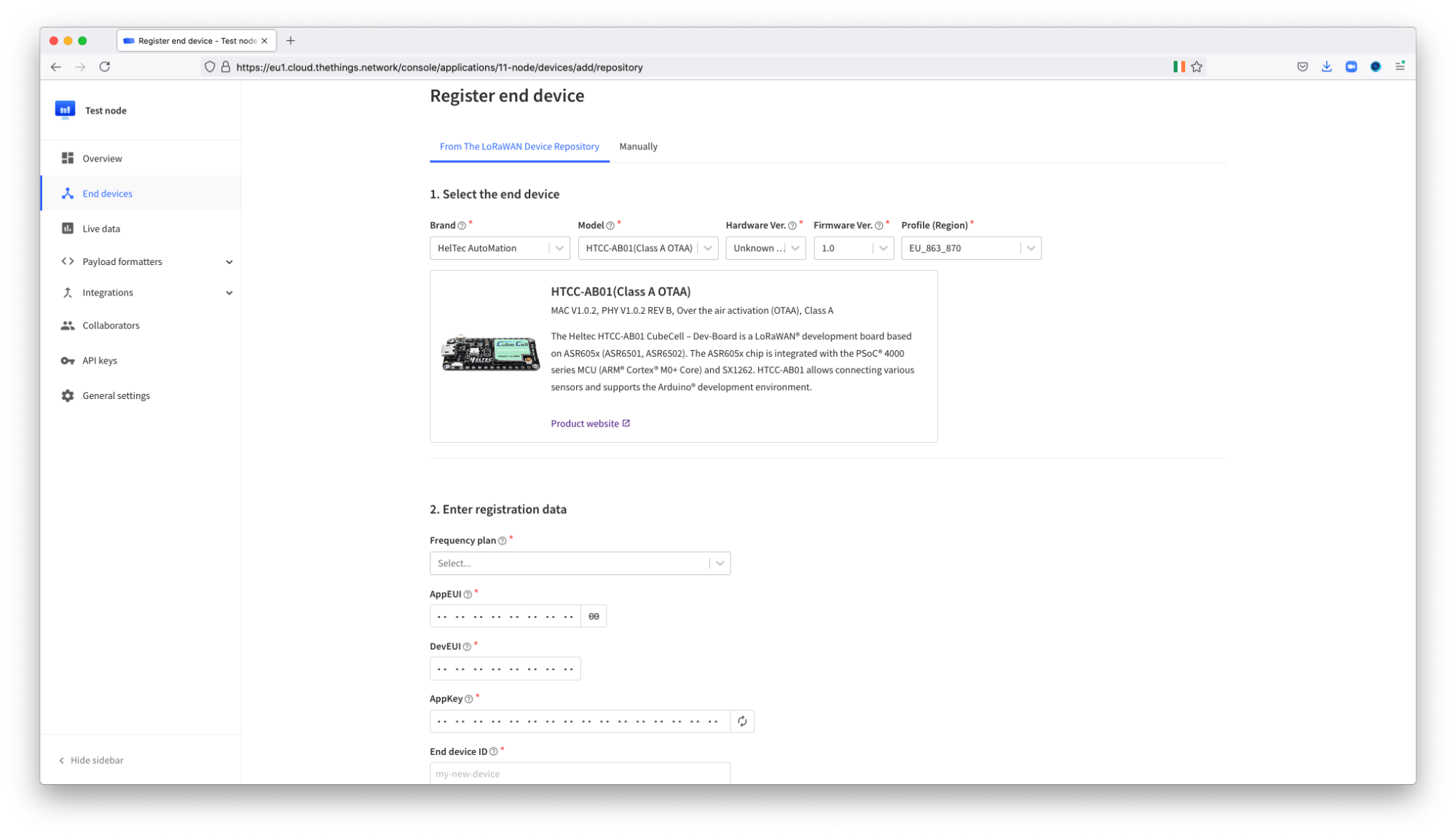Click the Frequency plan help icon
The height and width of the screenshot is (838, 1456).
(x=502, y=540)
